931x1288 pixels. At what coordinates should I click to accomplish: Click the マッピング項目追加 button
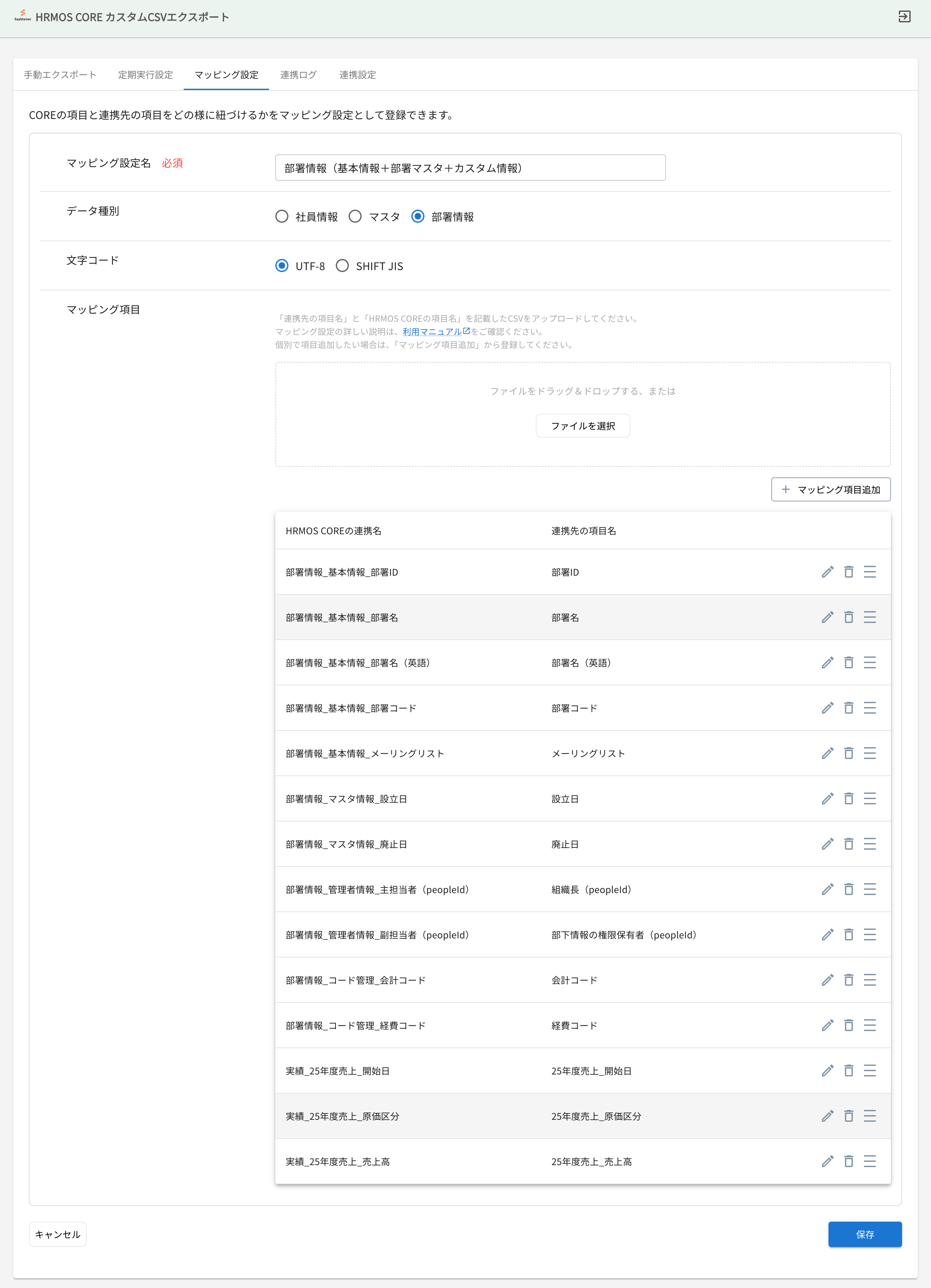(830, 490)
